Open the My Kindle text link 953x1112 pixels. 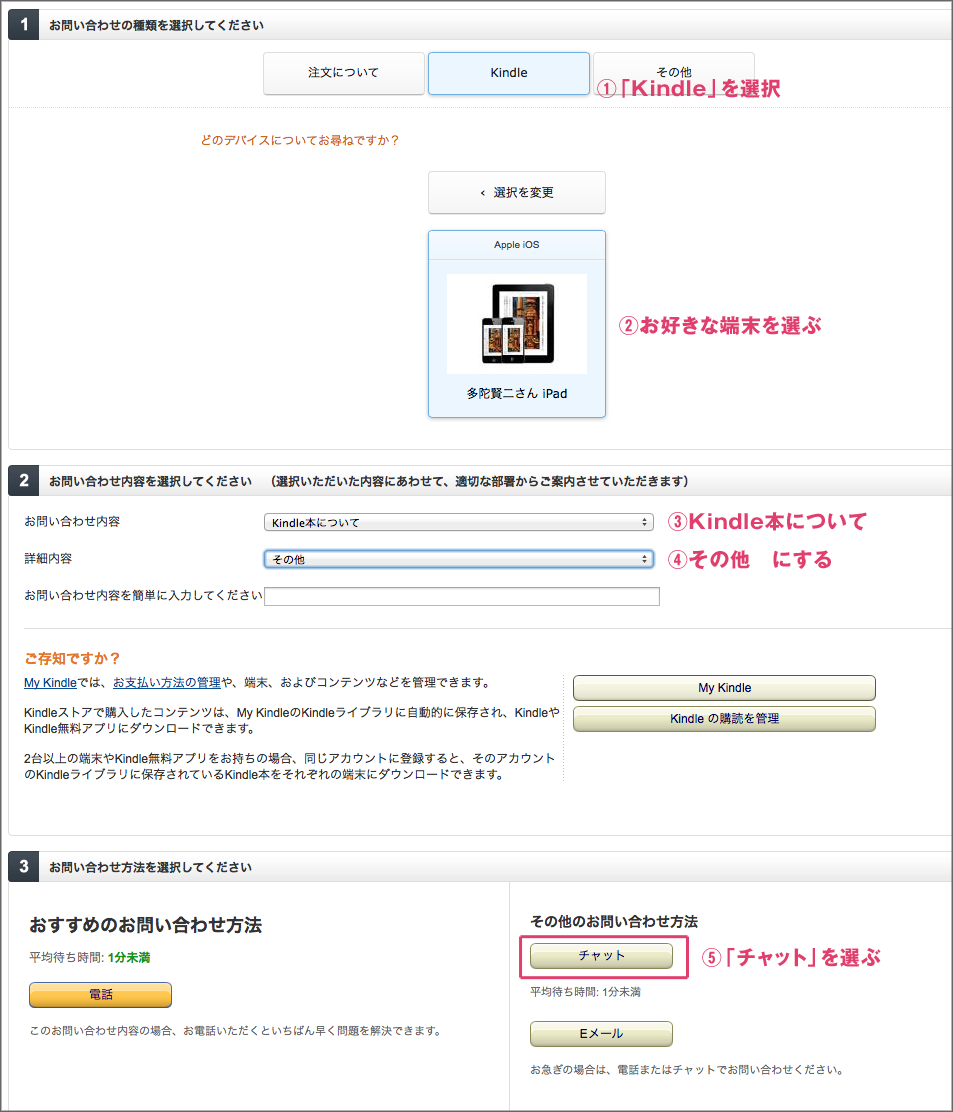50,683
